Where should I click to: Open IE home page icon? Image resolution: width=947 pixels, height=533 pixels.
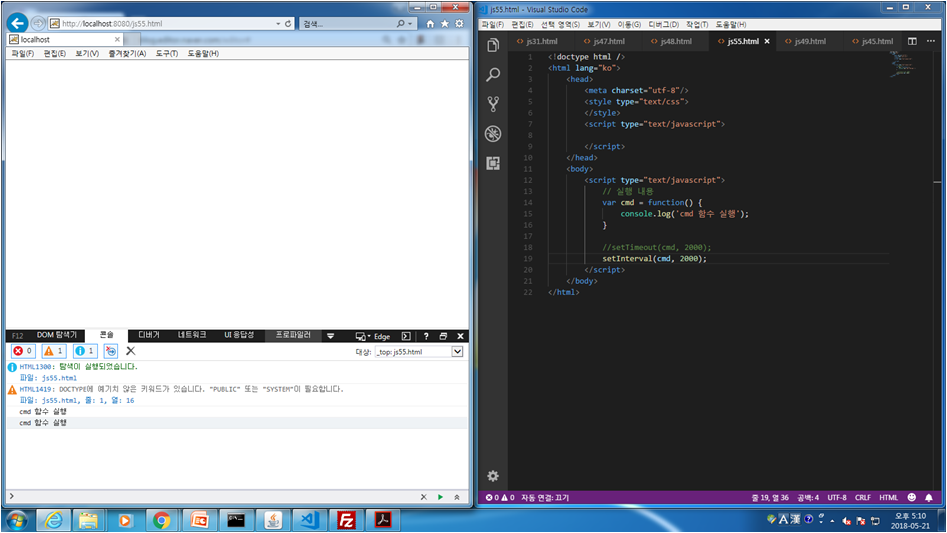point(430,24)
